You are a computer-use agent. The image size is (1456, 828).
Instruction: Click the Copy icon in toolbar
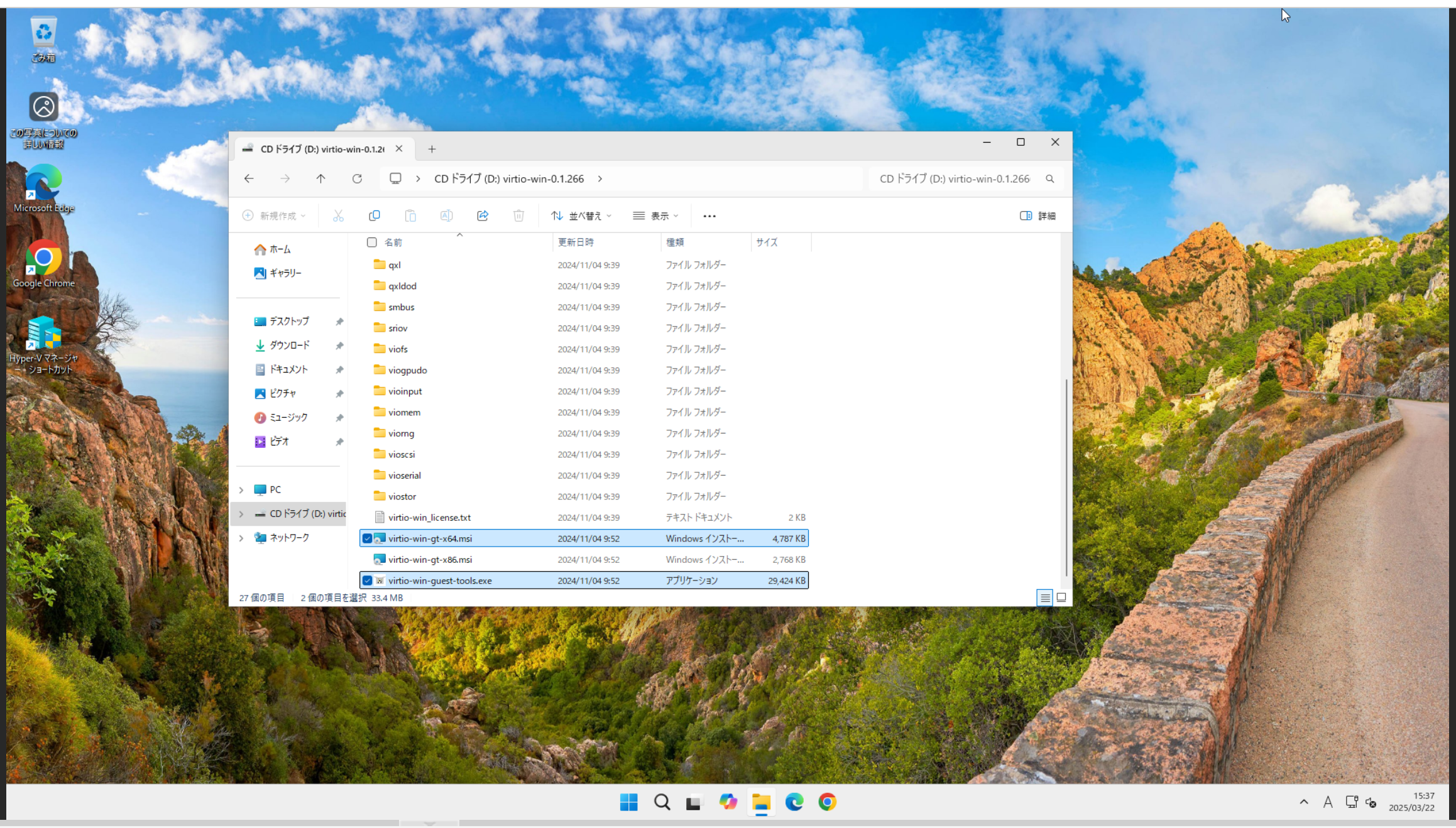click(375, 215)
